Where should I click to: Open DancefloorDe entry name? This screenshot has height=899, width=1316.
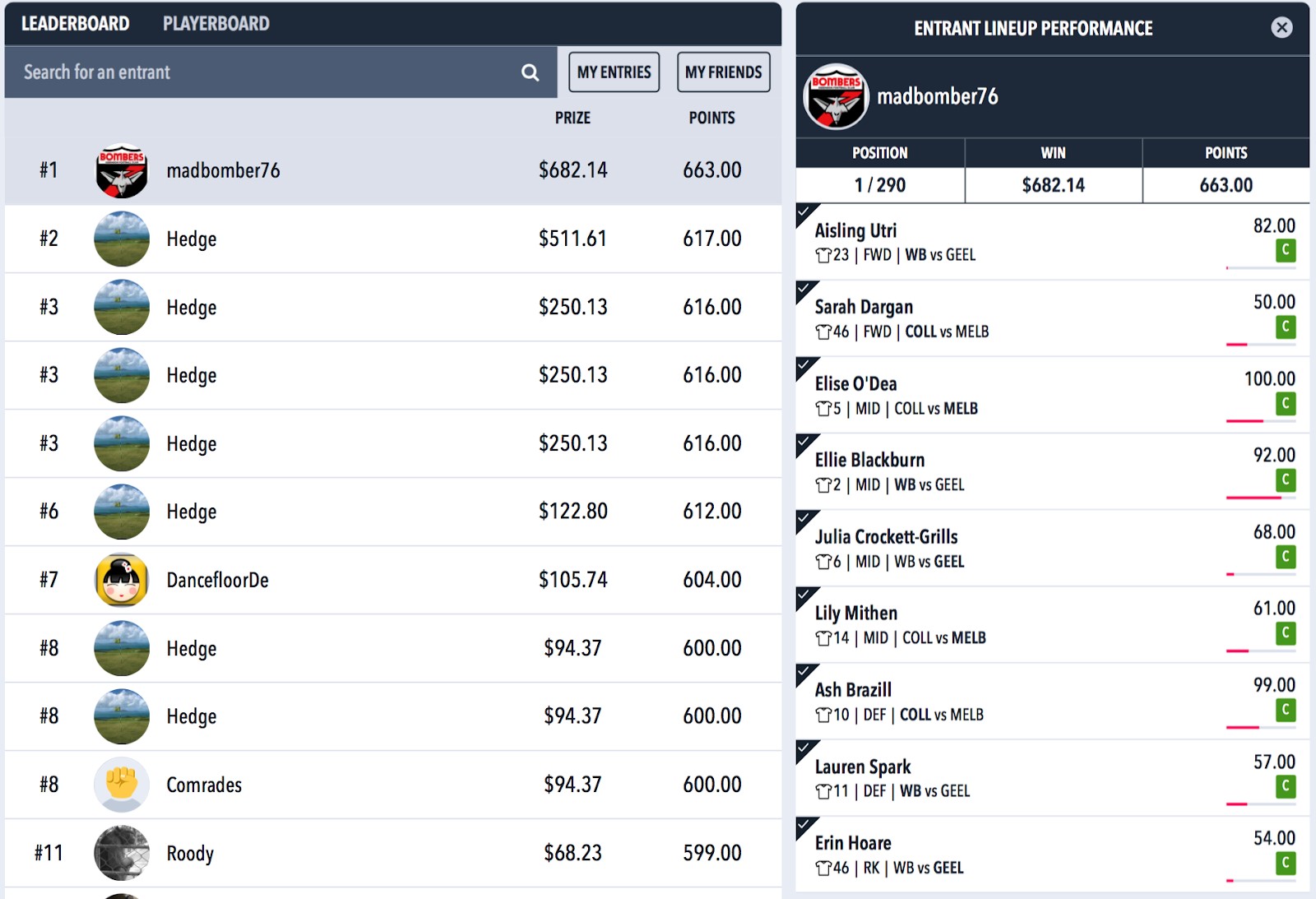[218, 580]
